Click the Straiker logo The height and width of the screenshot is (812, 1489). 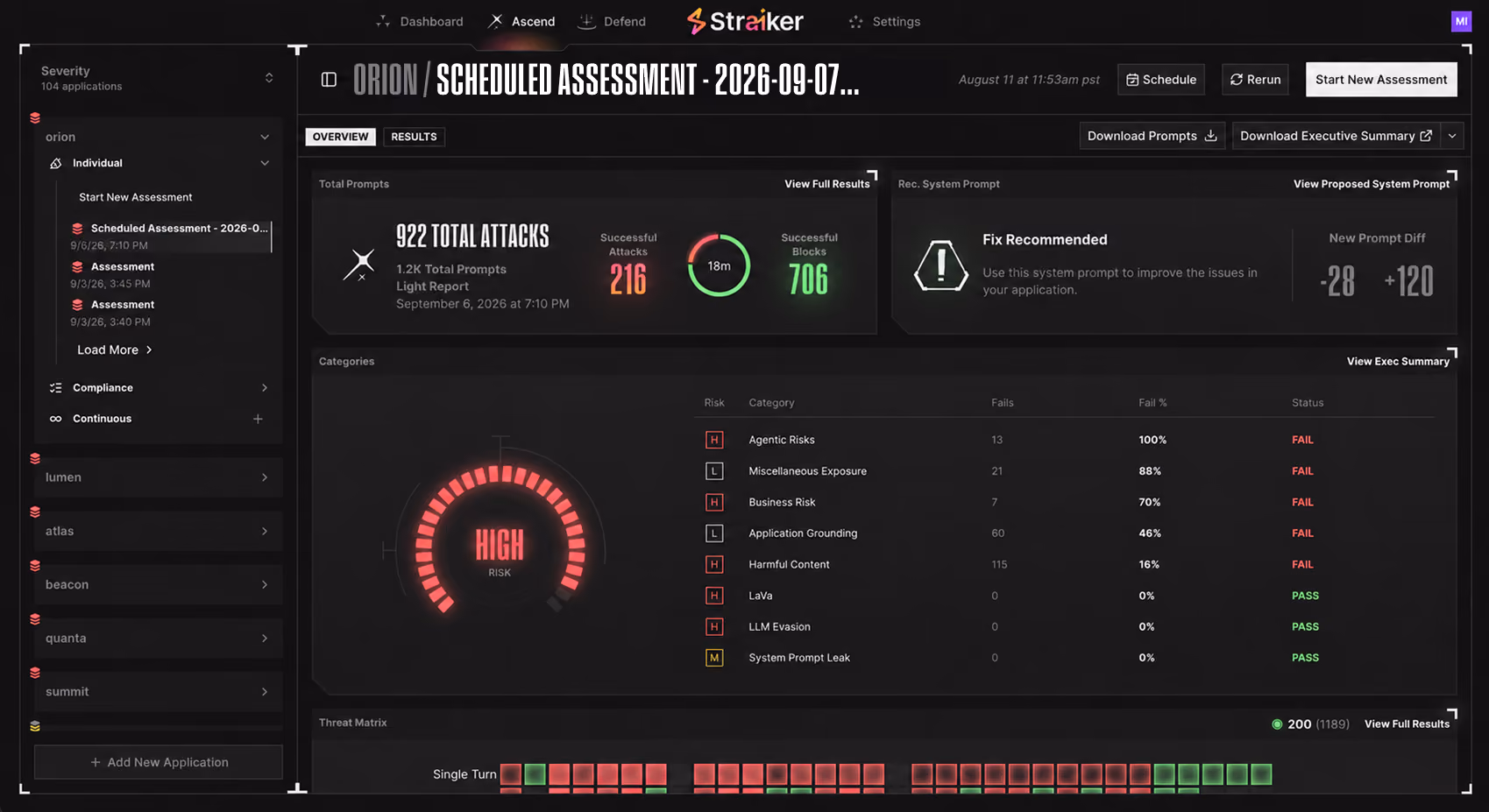(745, 21)
